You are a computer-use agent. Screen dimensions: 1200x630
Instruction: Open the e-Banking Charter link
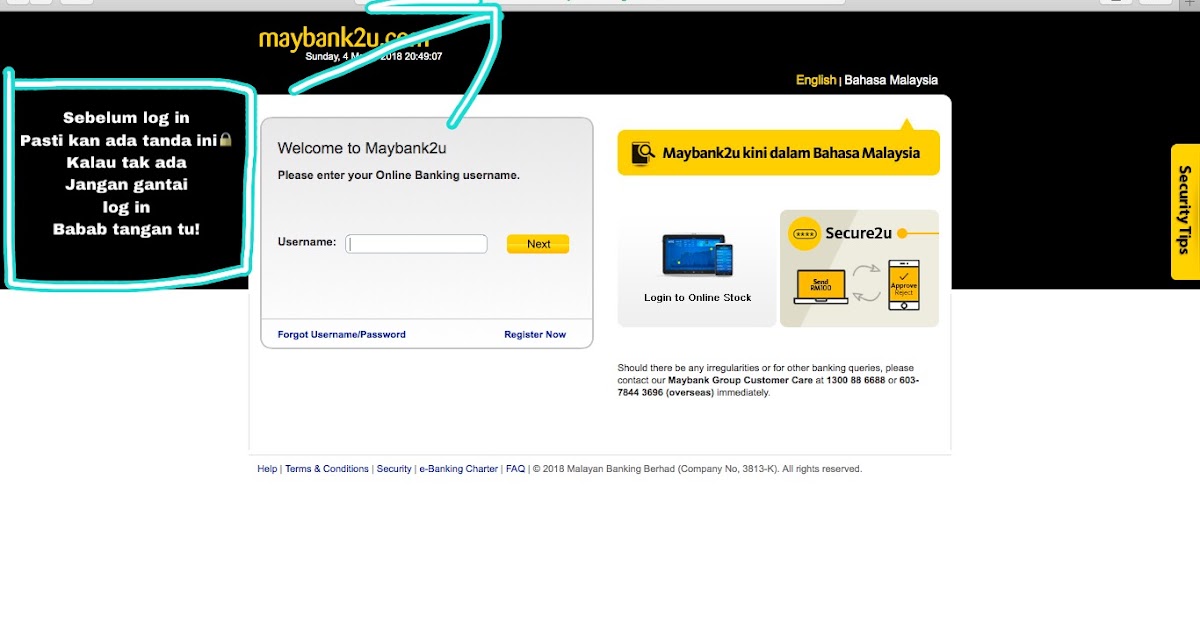pyautogui.click(x=458, y=469)
